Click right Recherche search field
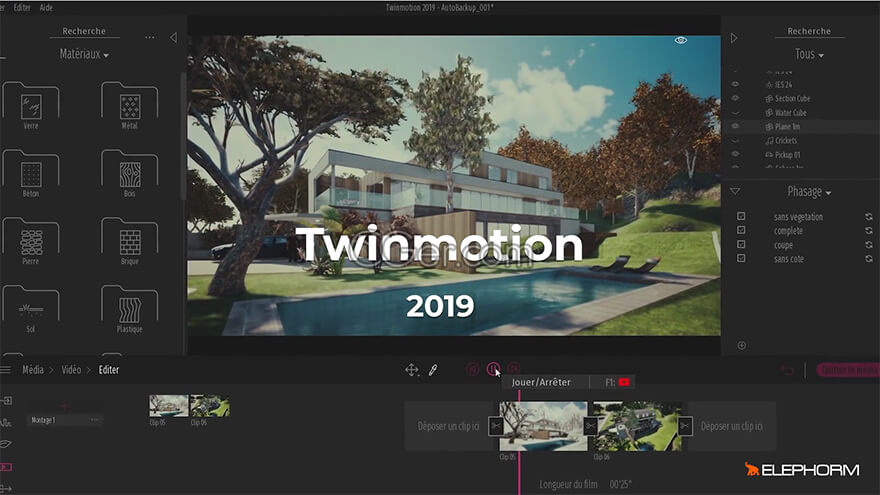The height and width of the screenshot is (495, 880). pyautogui.click(x=809, y=31)
